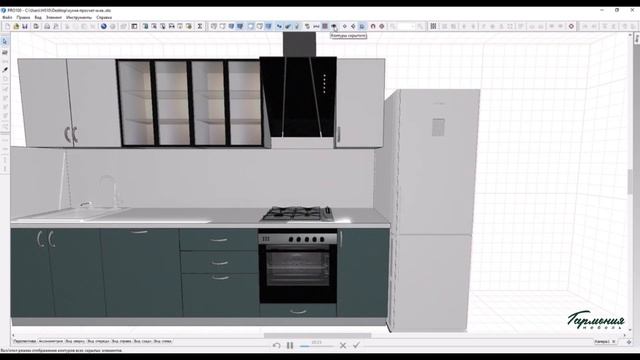Click the sigma report icon

pos(200,26)
